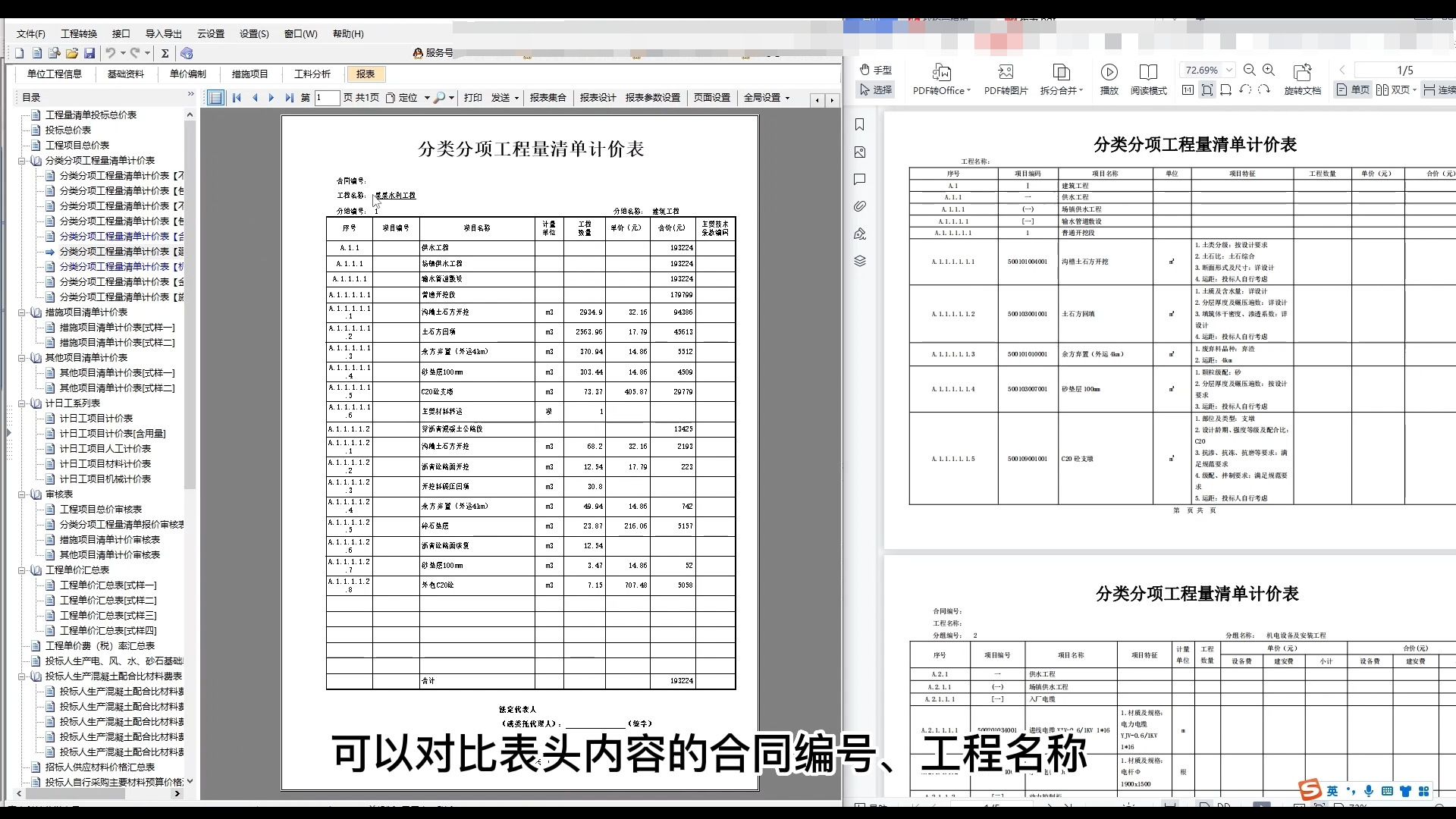Open the 云设置 menu

(x=211, y=34)
